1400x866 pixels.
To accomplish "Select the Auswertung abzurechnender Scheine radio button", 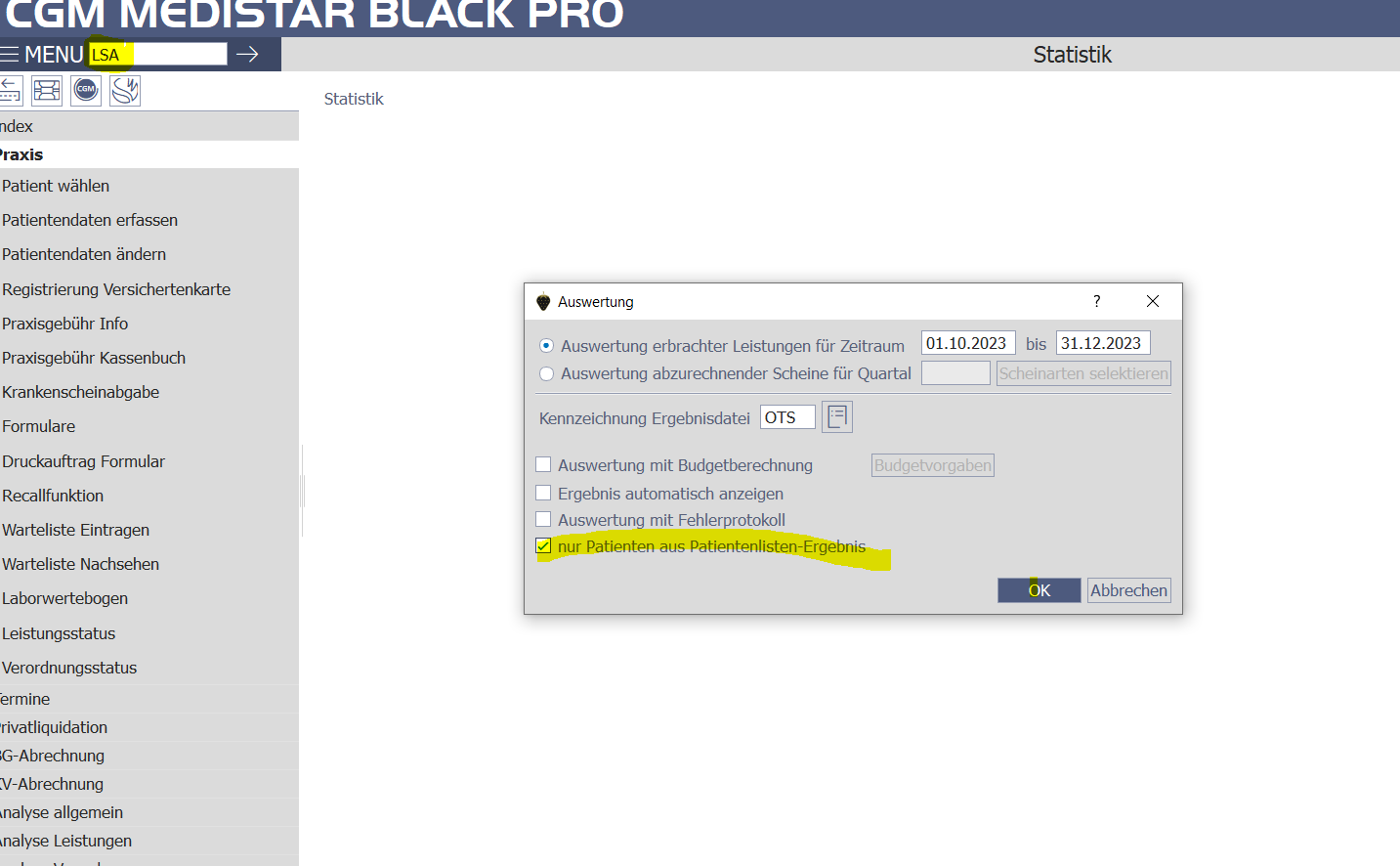I will (547, 373).
